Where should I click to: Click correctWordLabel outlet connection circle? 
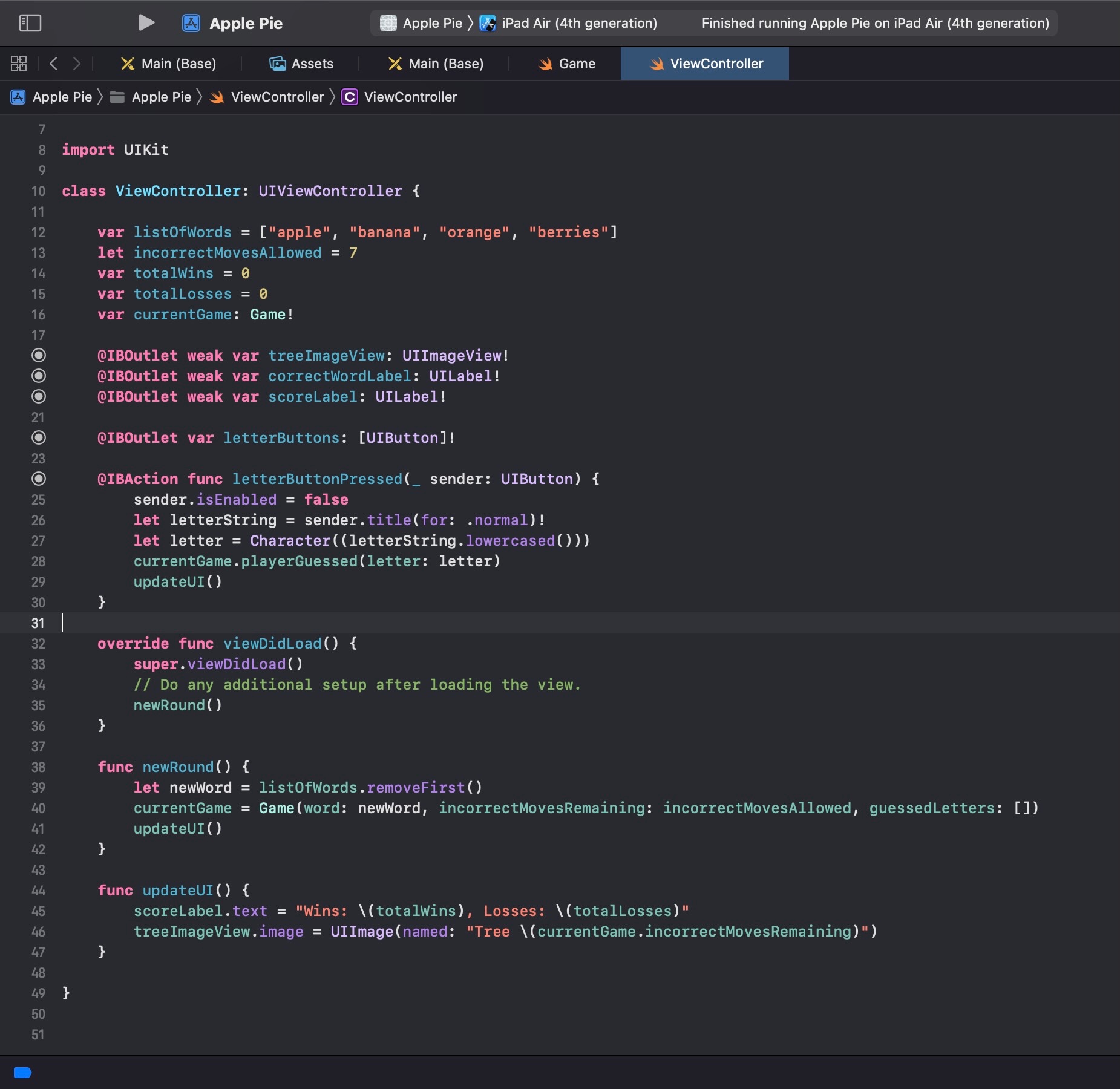coord(39,376)
